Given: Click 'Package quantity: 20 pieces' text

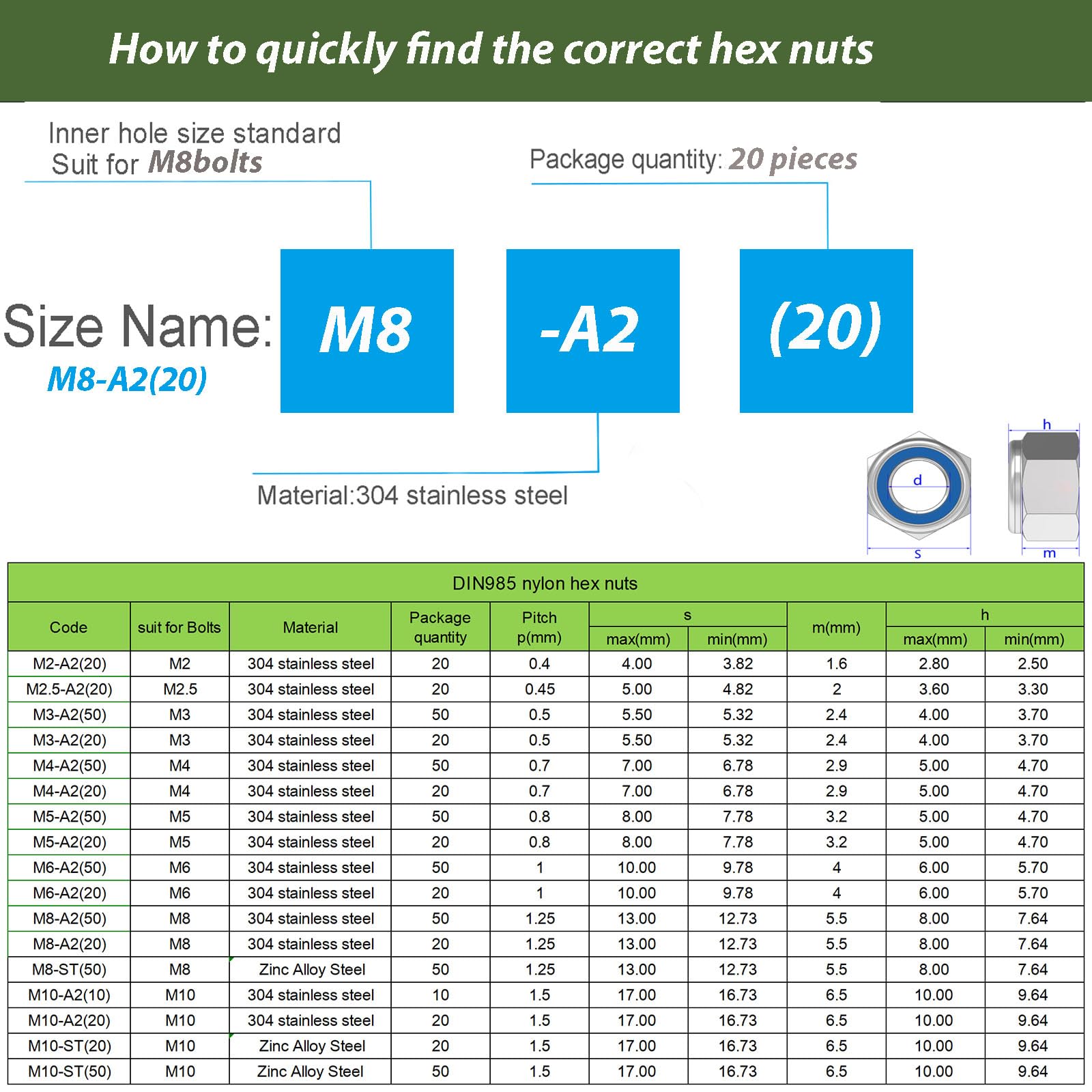Looking at the screenshot, I should pos(693,159).
